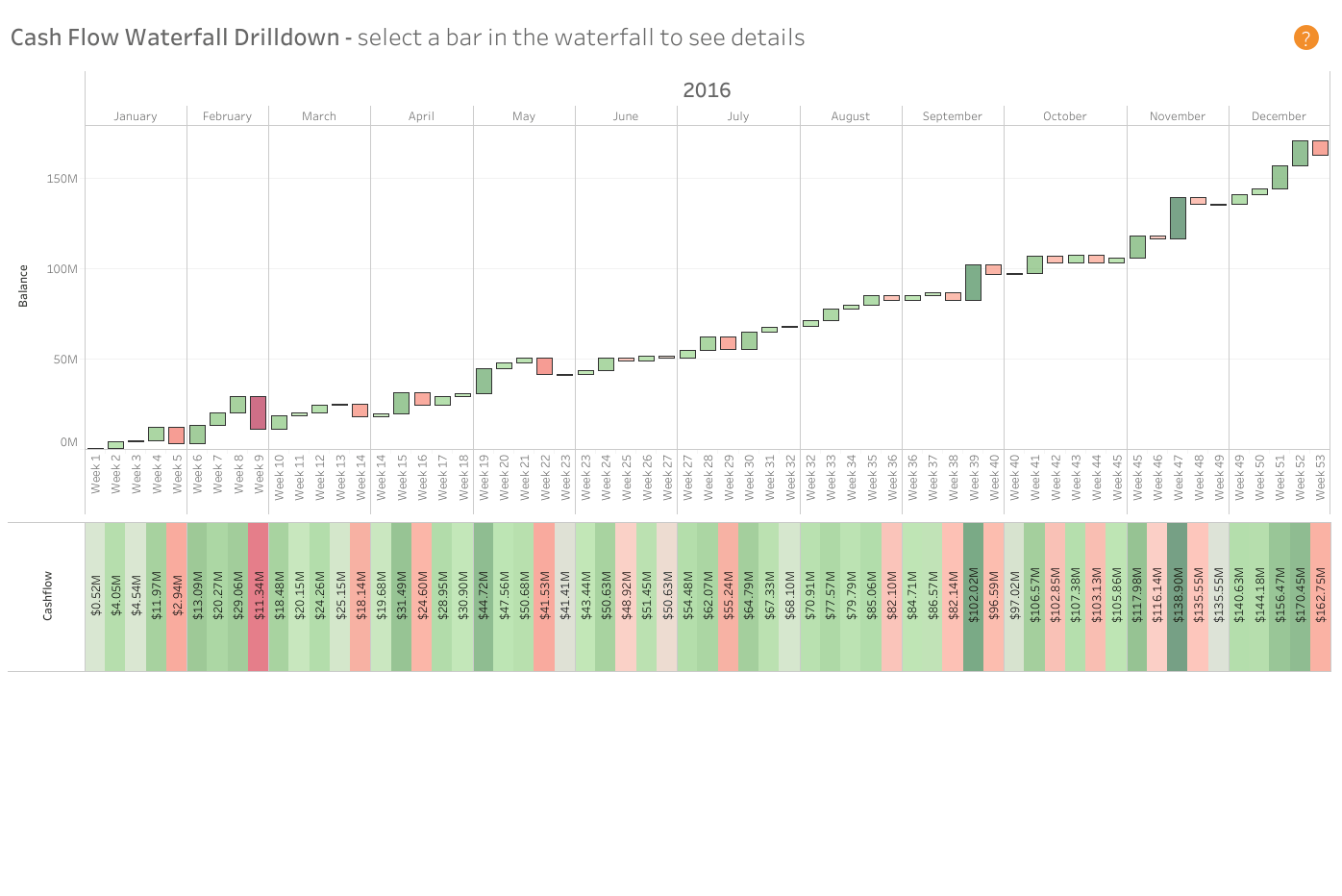Click the Balance axis title
The image size is (1342, 896).
click(23, 286)
